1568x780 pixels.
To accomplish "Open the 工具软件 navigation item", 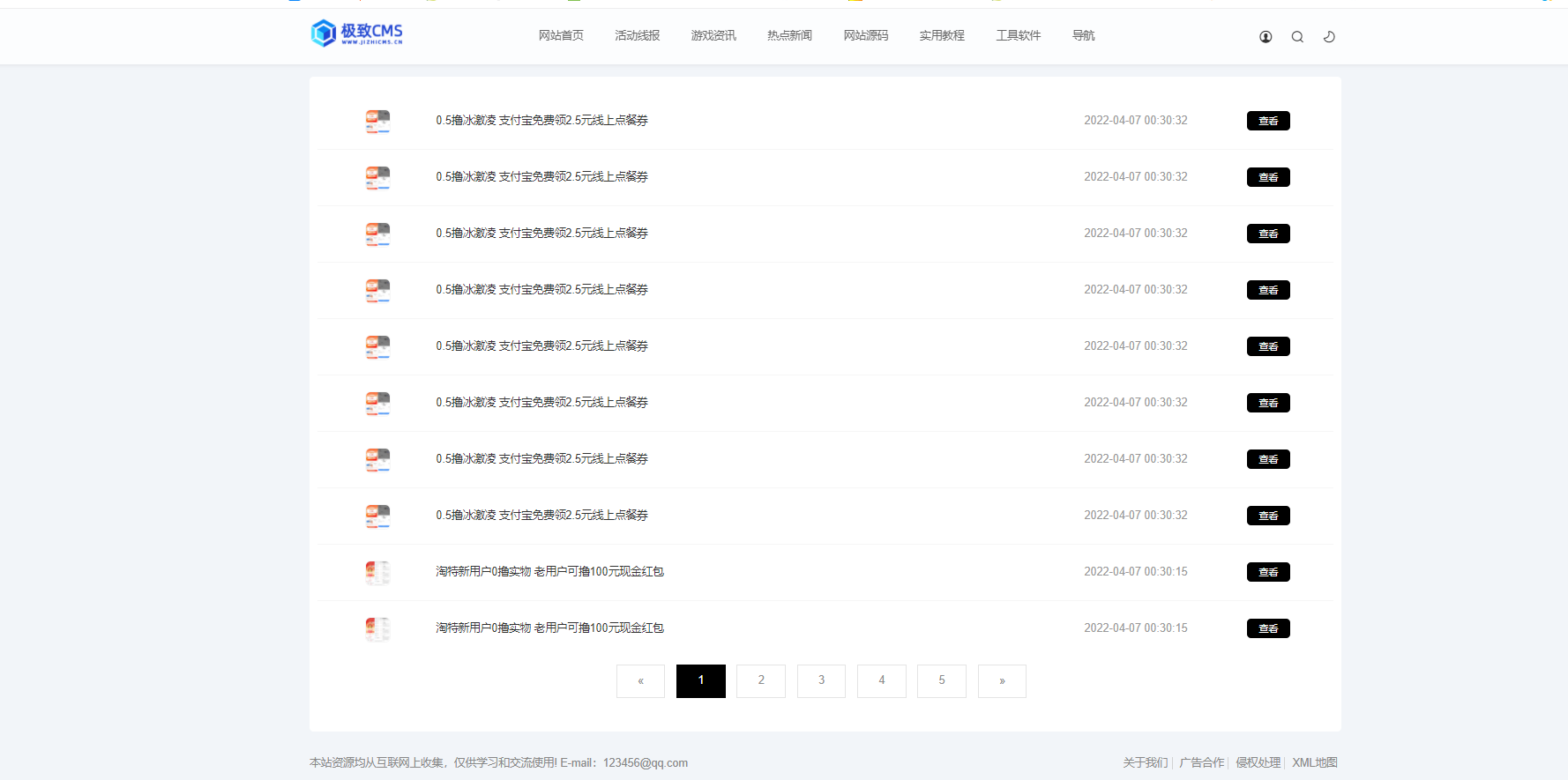I will [1018, 36].
